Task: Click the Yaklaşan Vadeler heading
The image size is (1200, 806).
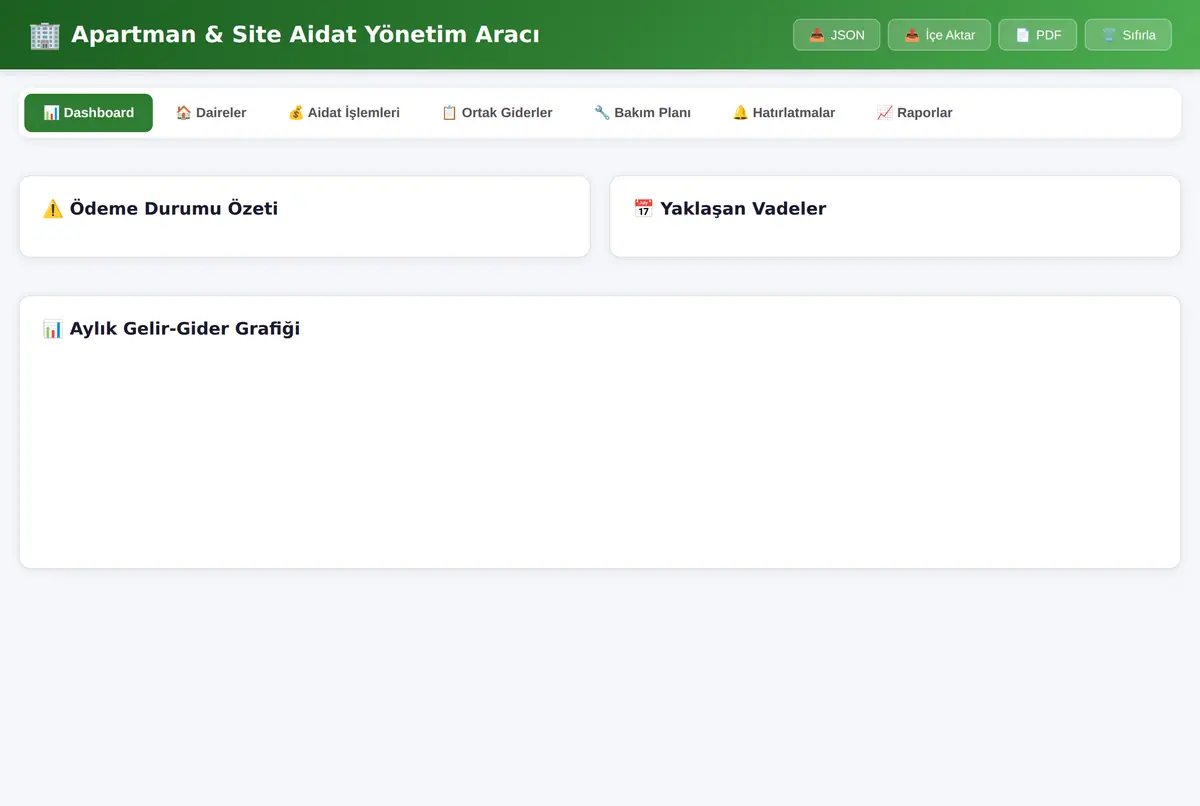Action: click(x=743, y=209)
